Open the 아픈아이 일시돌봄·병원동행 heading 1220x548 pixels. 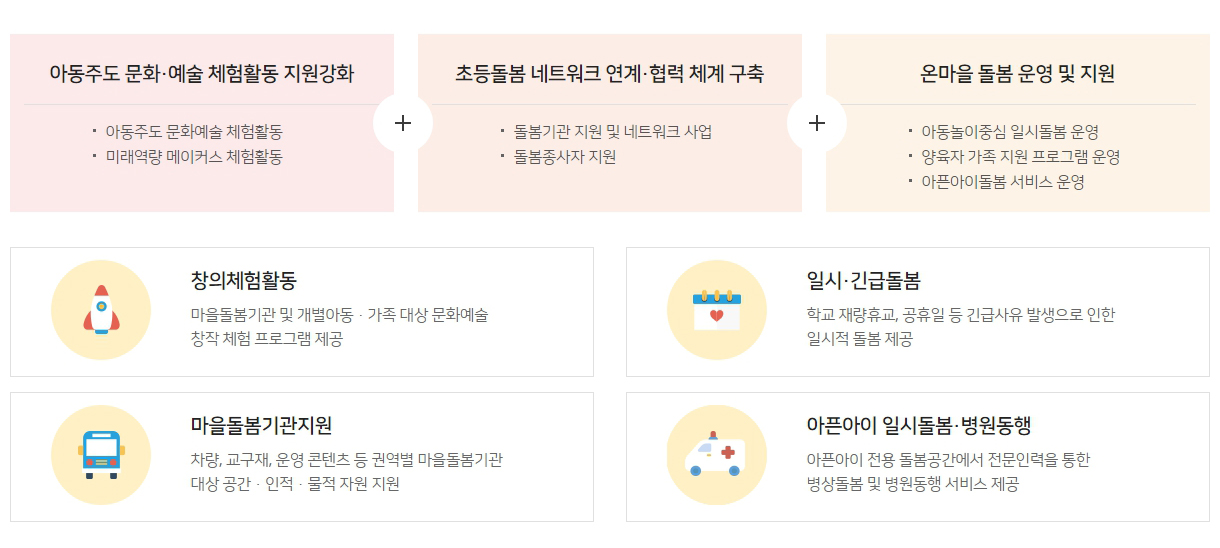coord(904,425)
